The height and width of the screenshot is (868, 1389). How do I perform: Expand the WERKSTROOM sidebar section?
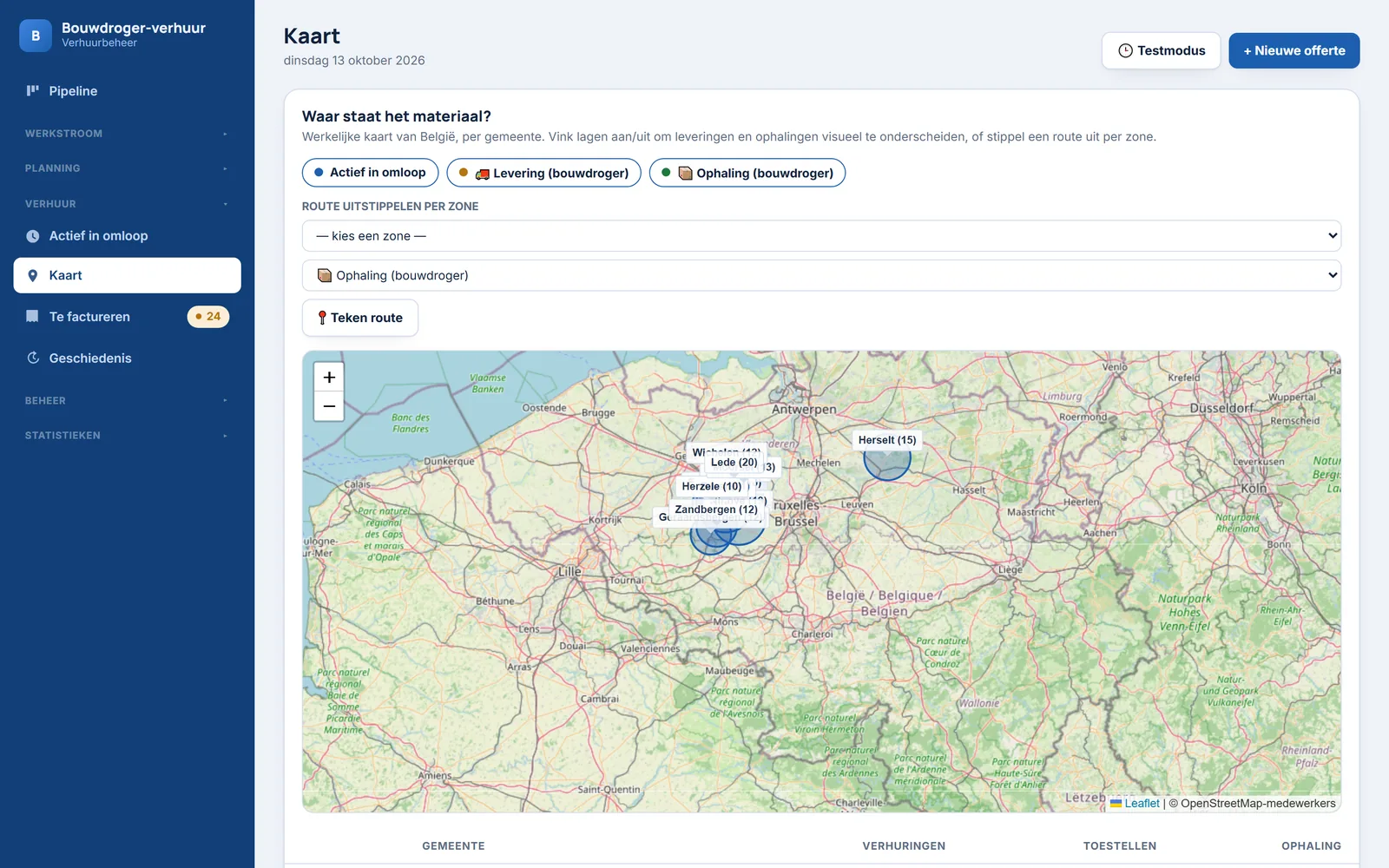point(127,134)
